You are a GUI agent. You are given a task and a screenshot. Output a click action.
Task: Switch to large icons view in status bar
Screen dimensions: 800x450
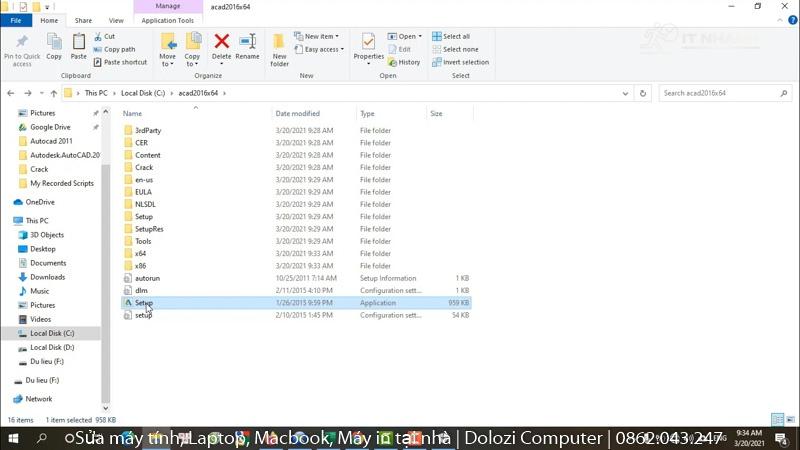790,419
